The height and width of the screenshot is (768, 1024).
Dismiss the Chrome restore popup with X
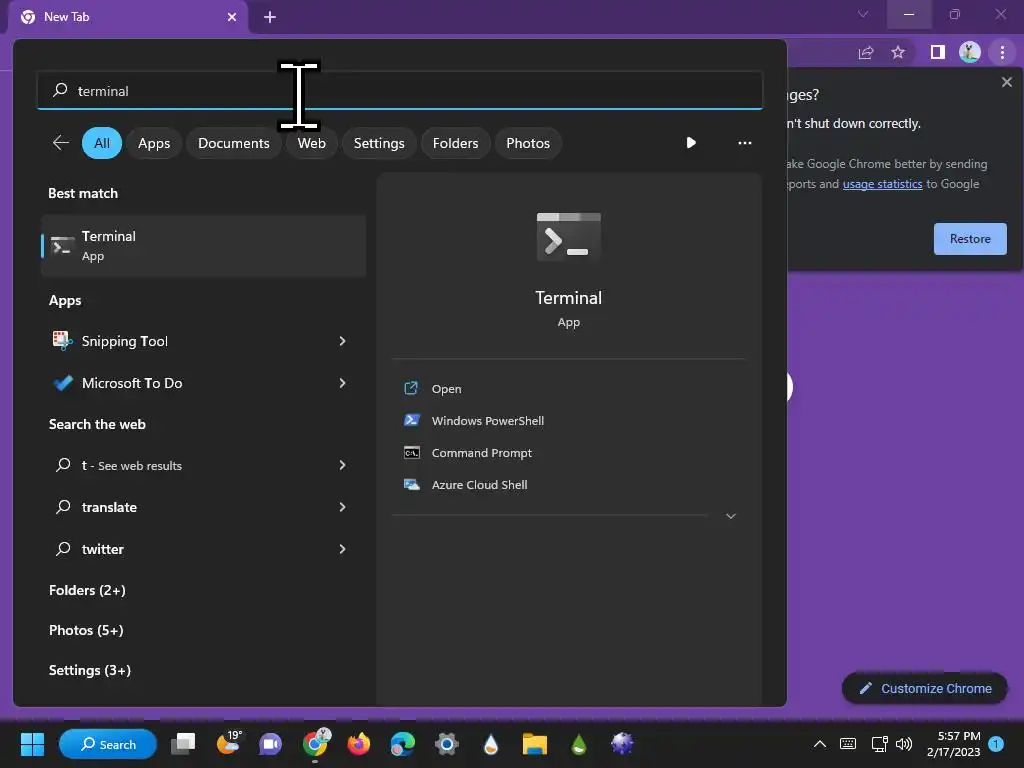(x=1006, y=82)
